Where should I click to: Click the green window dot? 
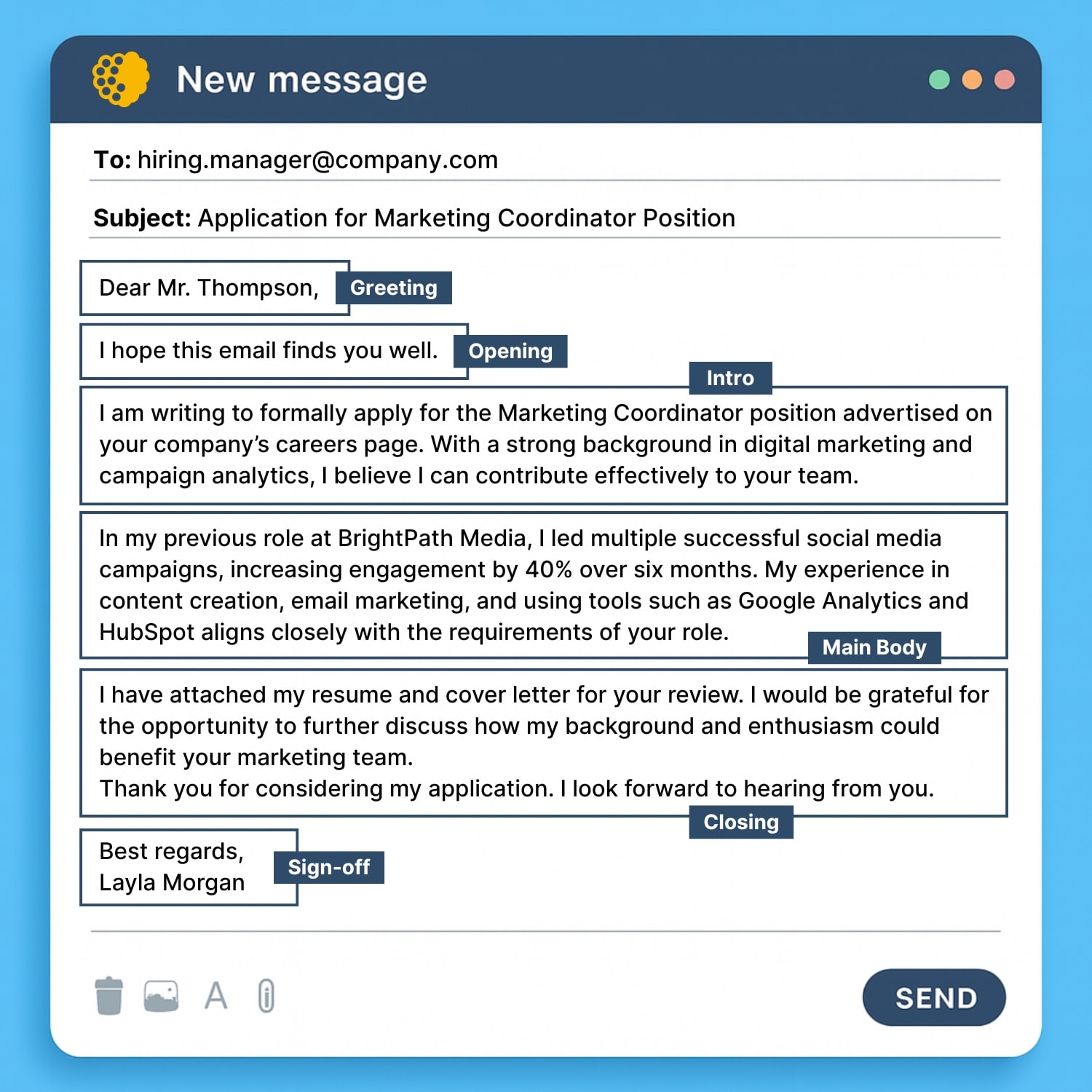pos(939,79)
